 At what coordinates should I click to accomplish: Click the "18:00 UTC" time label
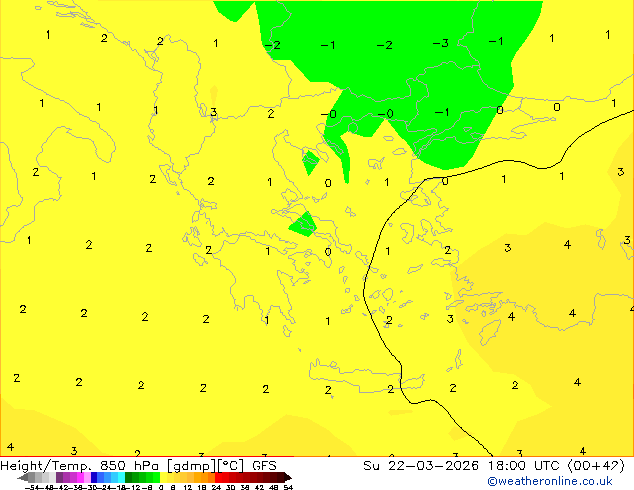525,465
